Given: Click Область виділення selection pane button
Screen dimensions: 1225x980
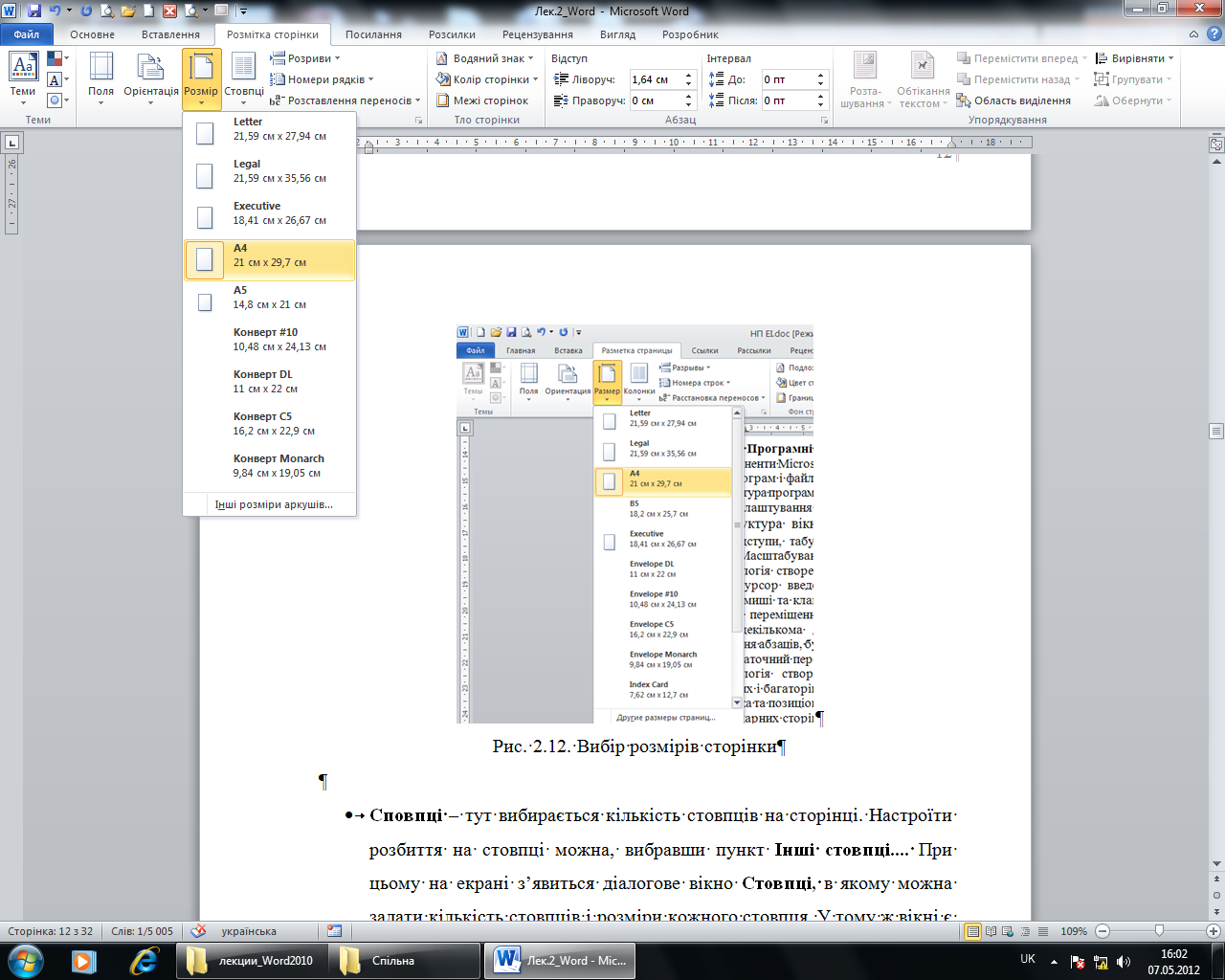Looking at the screenshot, I should [1013, 100].
